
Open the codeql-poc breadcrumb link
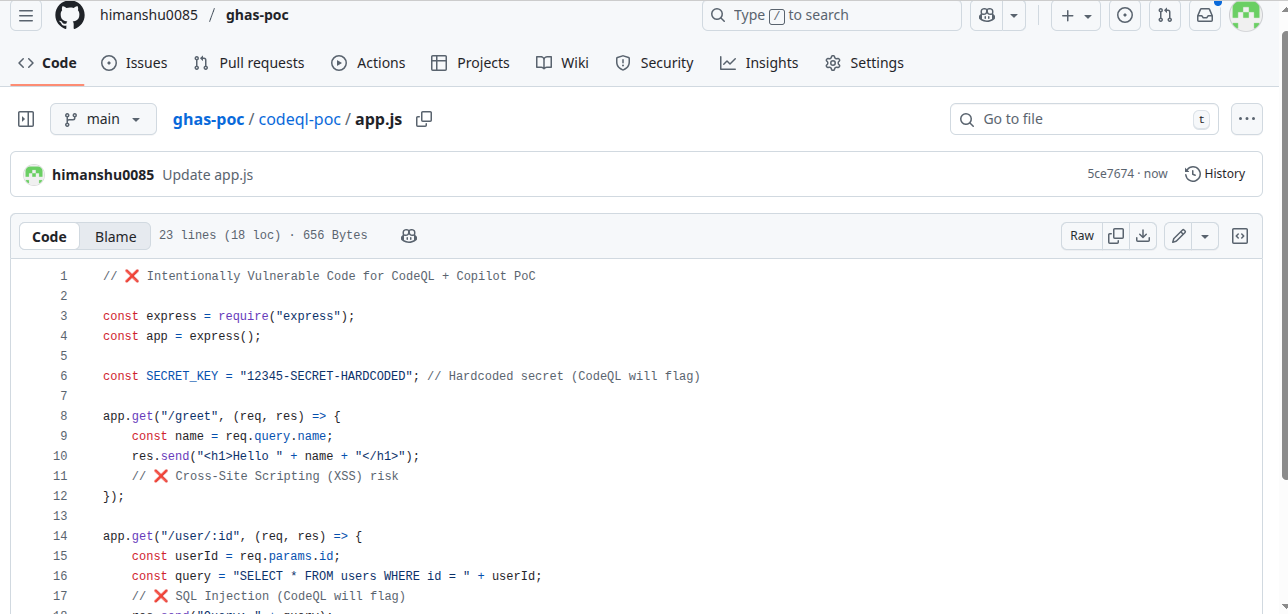(x=300, y=118)
